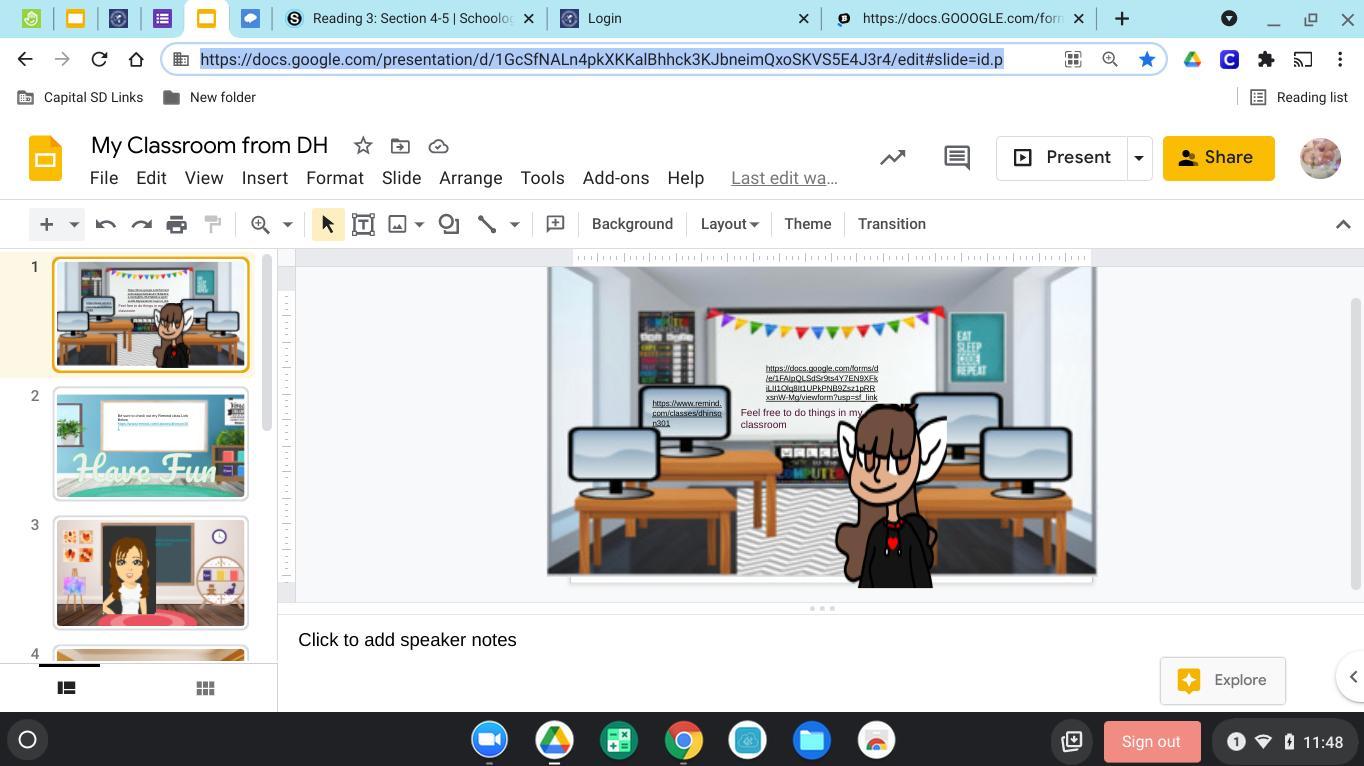Undo the last action
The width and height of the screenshot is (1364, 766).
105,224
